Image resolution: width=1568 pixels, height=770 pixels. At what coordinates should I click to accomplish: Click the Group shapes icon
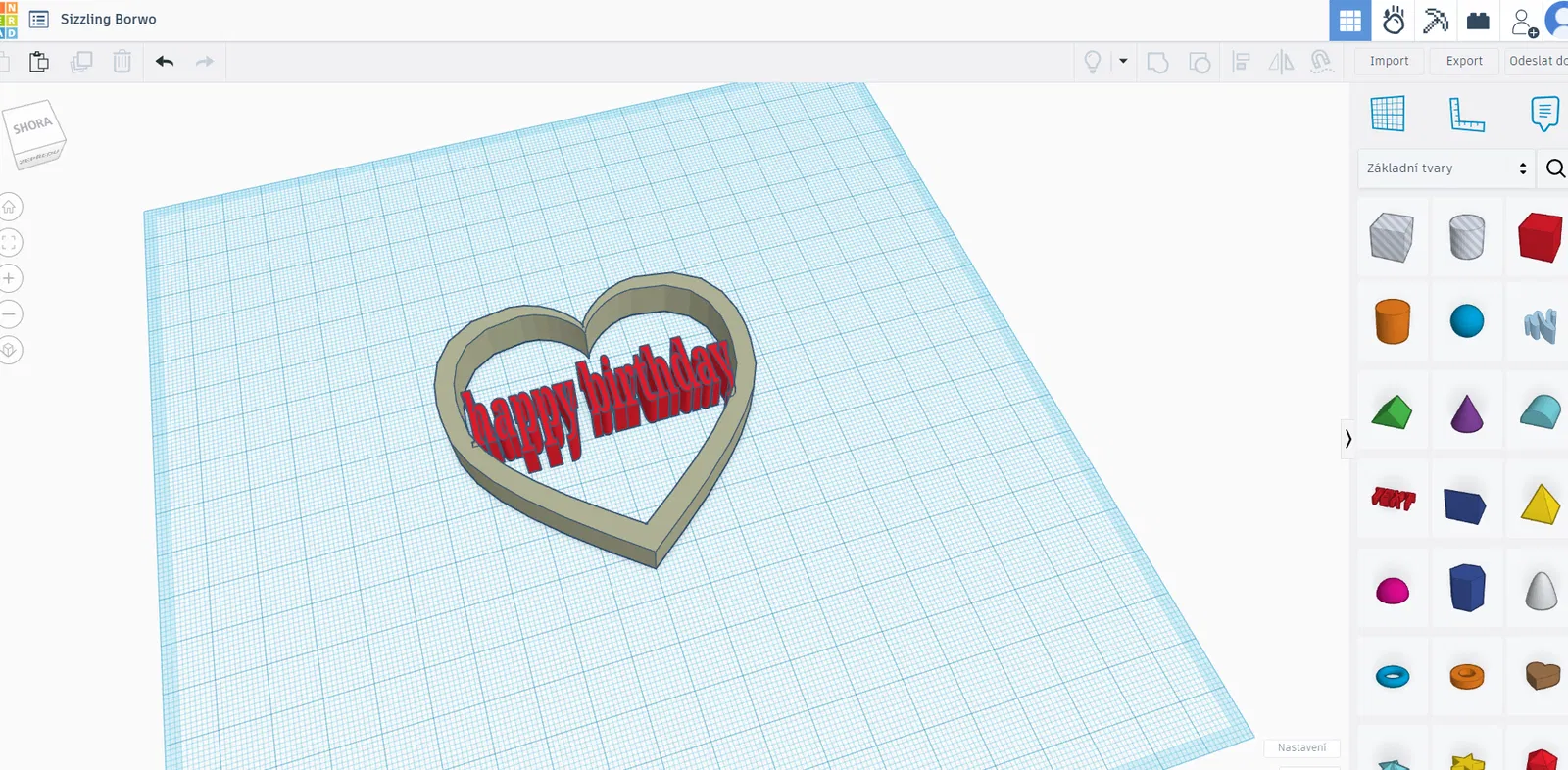point(1157,63)
